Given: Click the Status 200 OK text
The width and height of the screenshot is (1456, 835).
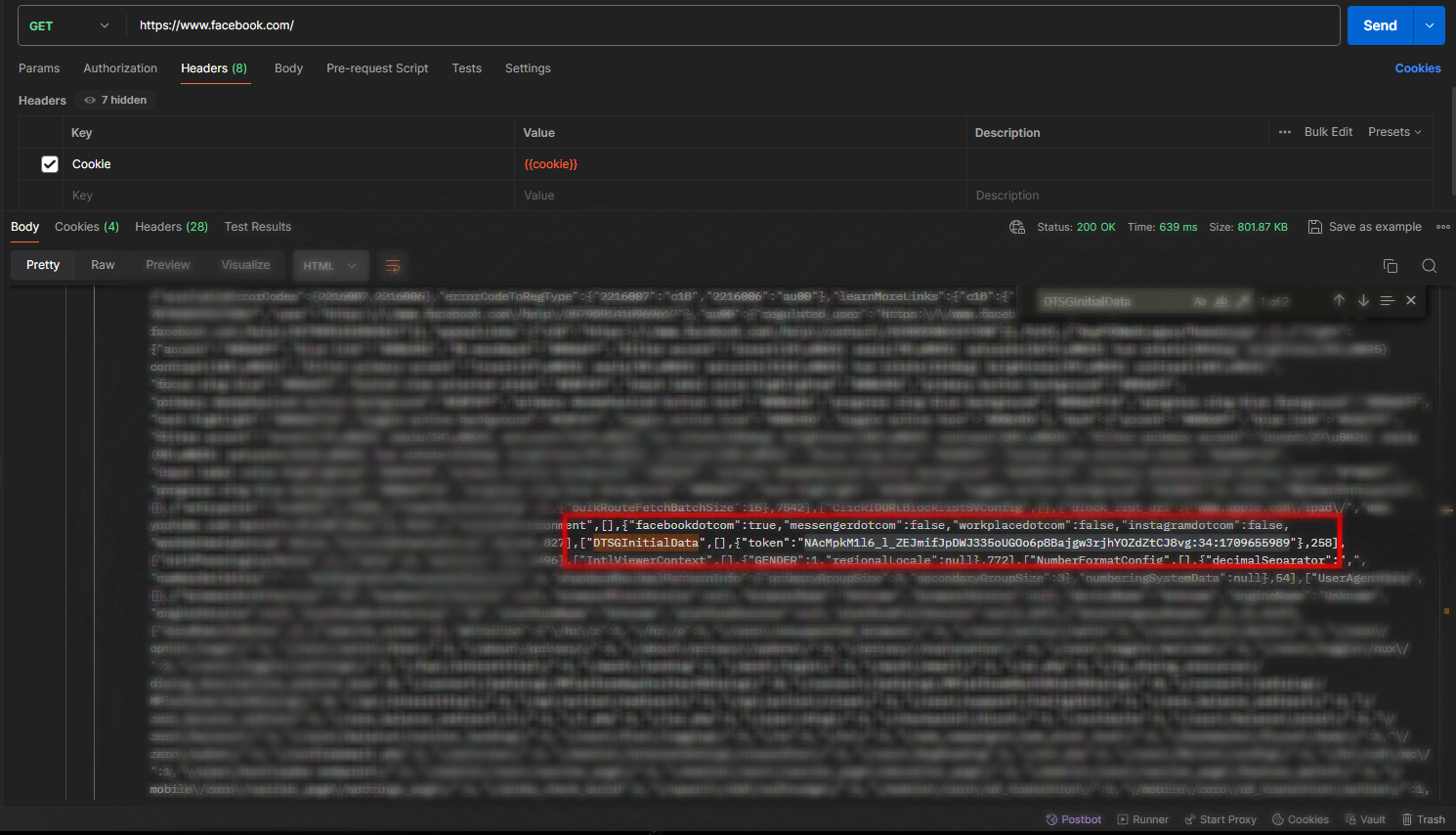Looking at the screenshot, I should [x=1076, y=227].
